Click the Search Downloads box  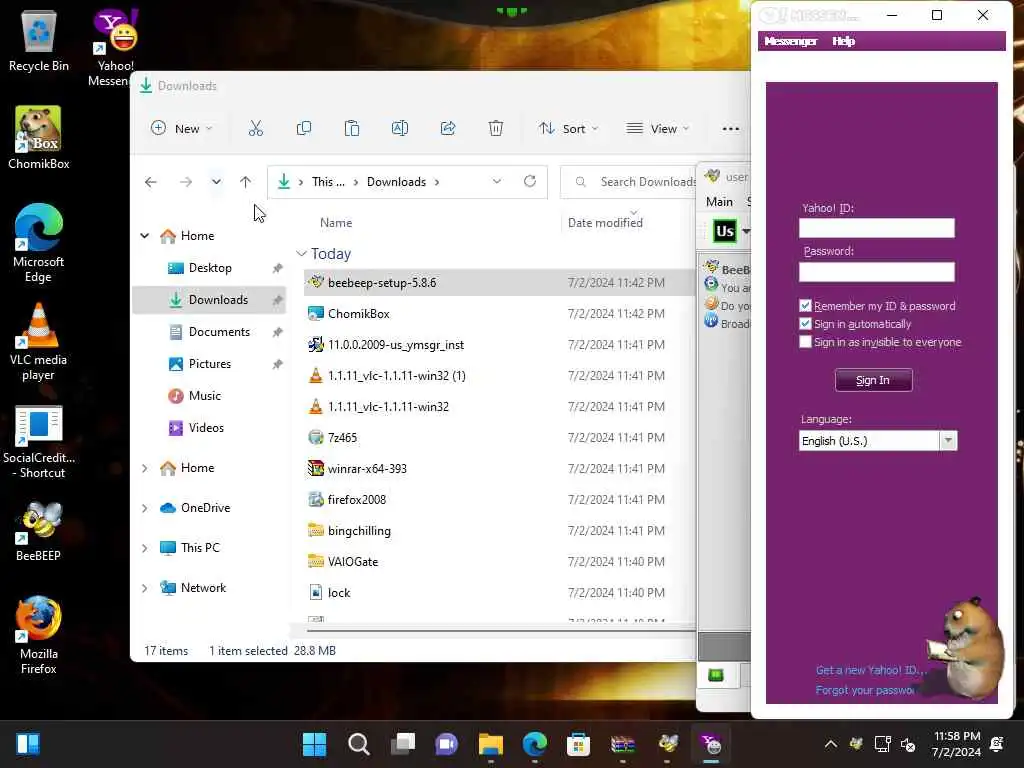click(629, 182)
